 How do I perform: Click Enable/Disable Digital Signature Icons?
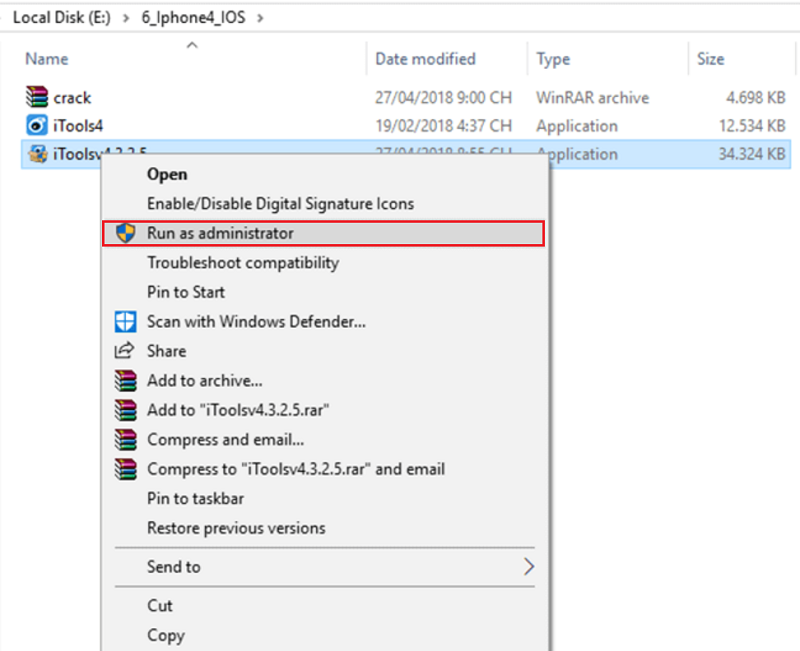click(280, 203)
